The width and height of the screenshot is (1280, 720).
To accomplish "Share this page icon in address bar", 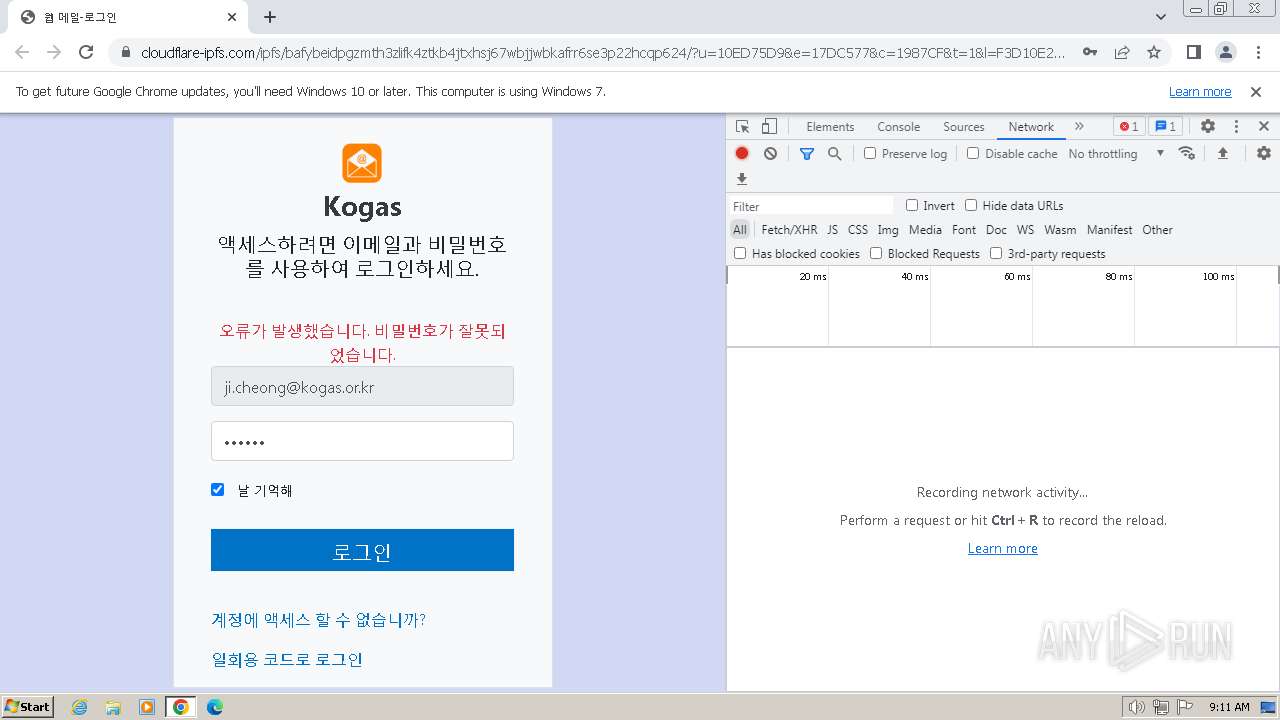I will pyautogui.click(x=1122, y=52).
